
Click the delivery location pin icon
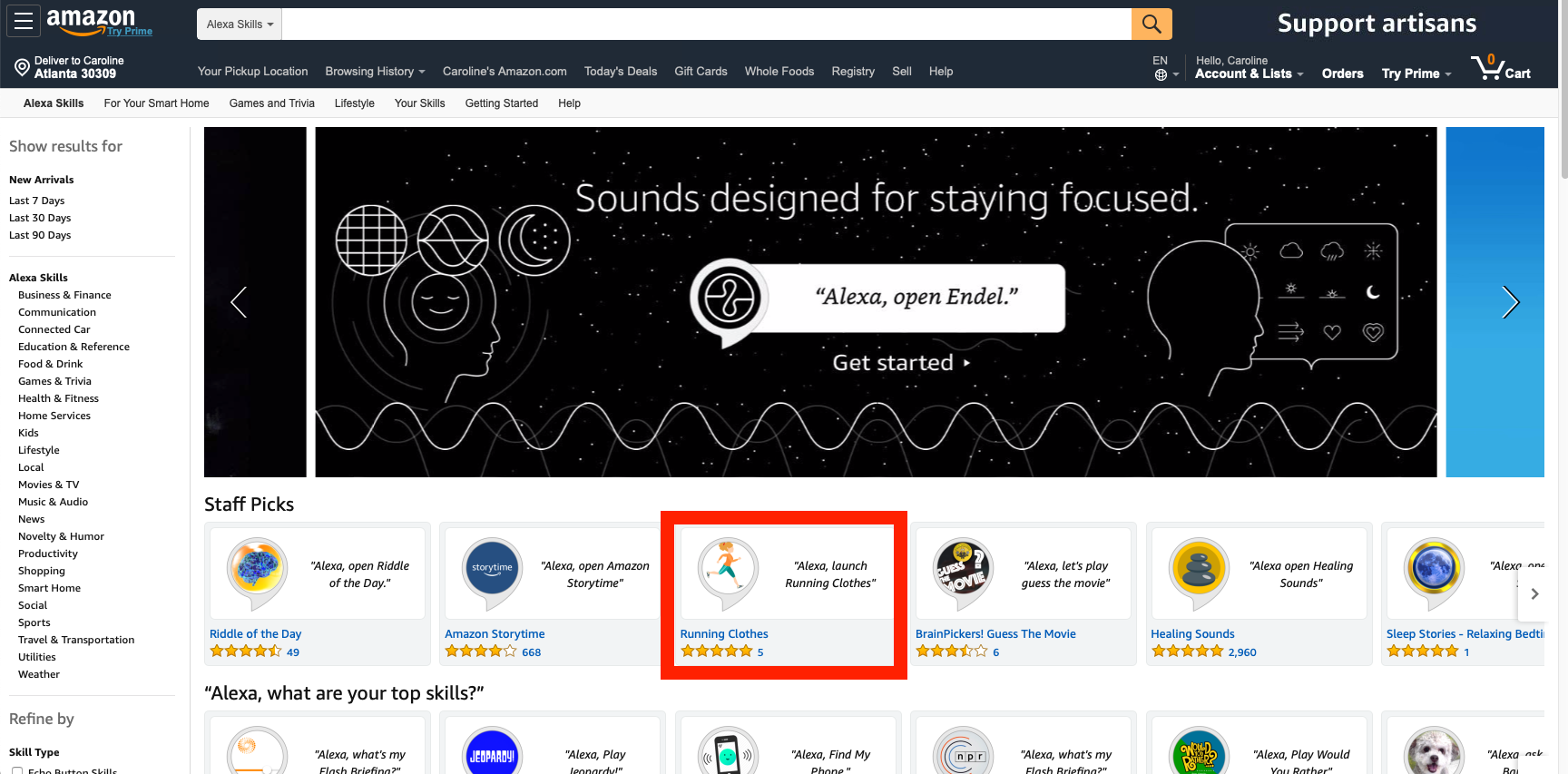(x=22, y=67)
